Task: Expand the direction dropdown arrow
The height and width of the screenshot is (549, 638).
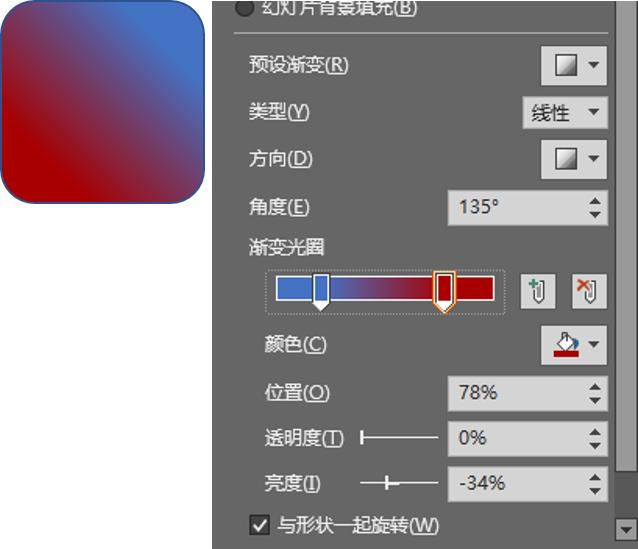Action: (594, 158)
